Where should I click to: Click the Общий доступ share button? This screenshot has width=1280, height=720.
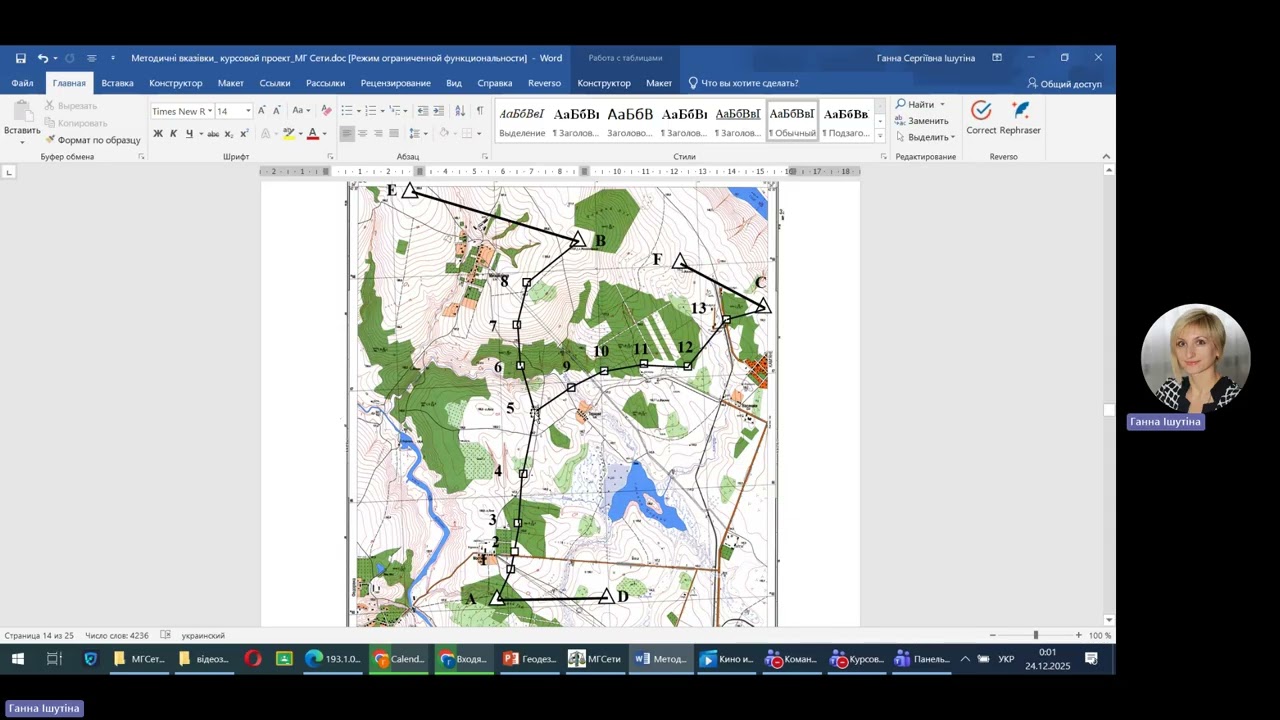[x=1064, y=84]
